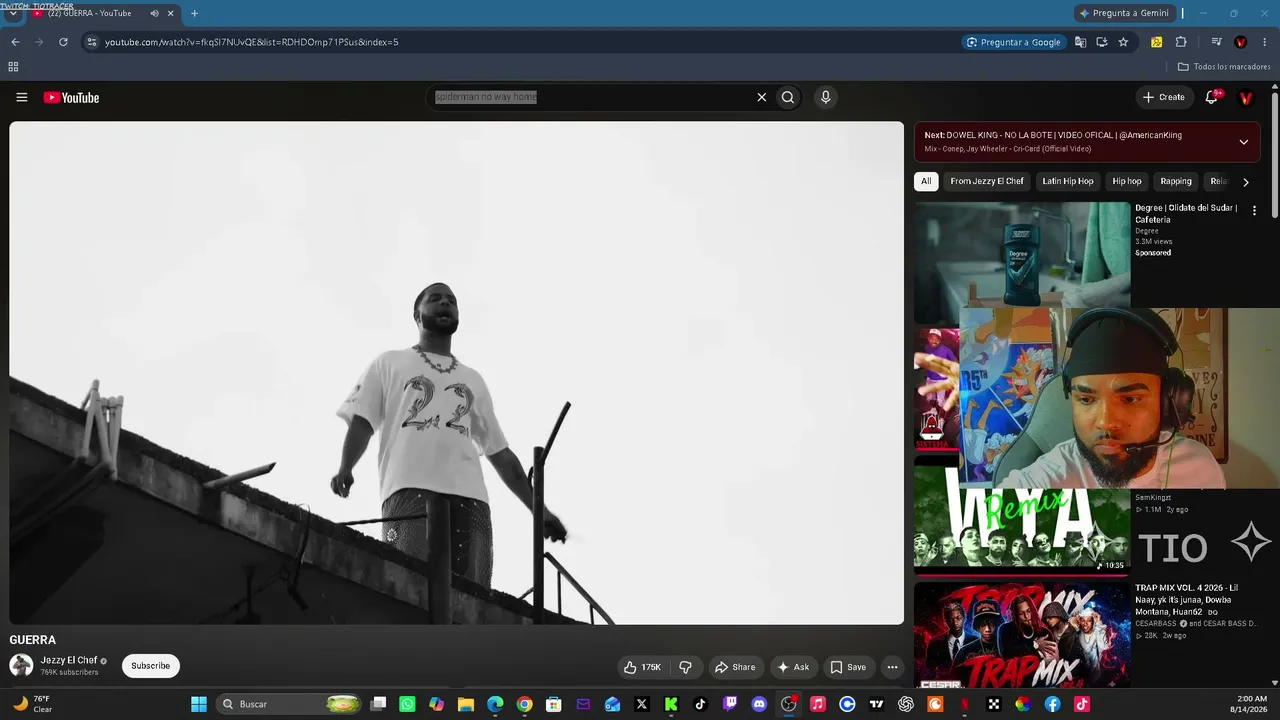Open File Explorer from the taskbar
Screen dimensions: 1280x720
(465, 704)
